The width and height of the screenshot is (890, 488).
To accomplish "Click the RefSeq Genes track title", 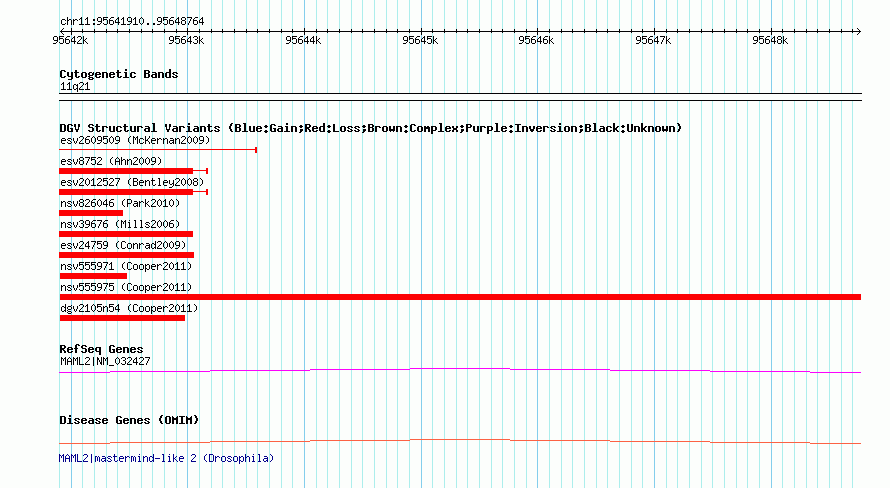I will tap(101, 349).
